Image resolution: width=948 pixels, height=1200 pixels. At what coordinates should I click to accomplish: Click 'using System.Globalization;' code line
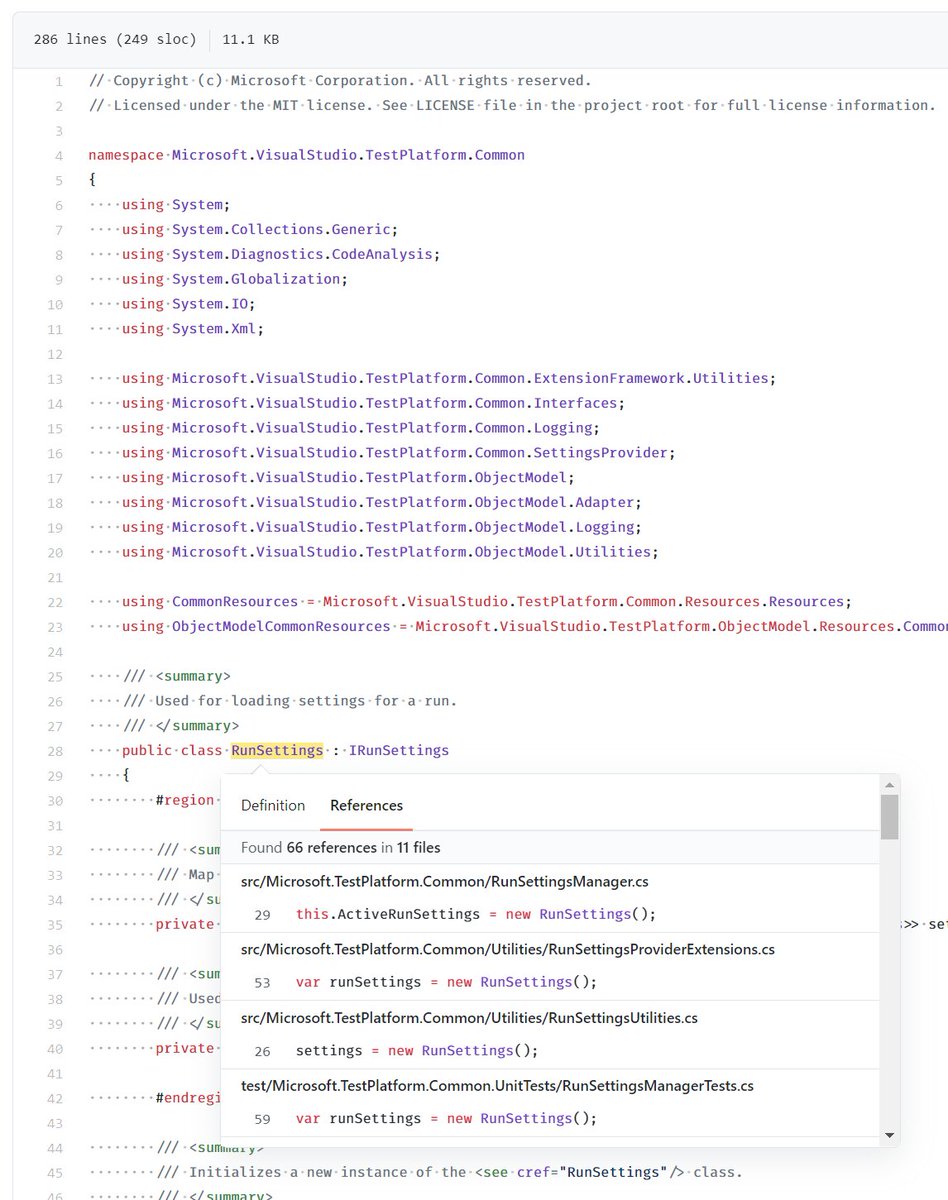pyautogui.click(x=235, y=279)
